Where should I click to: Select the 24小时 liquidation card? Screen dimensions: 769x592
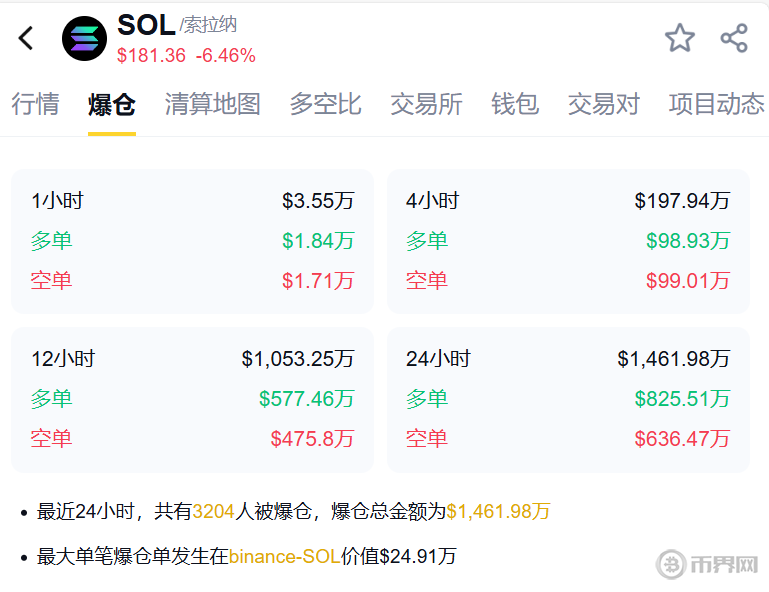click(x=568, y=399)
